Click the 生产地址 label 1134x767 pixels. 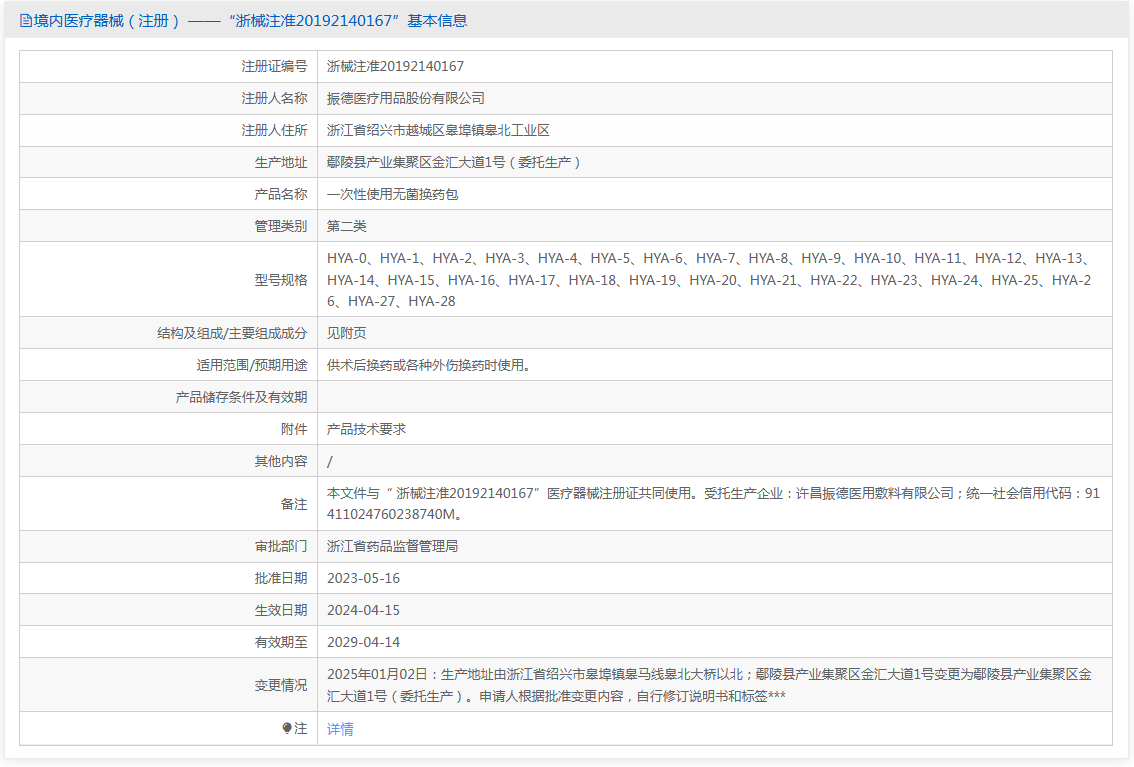281,162
